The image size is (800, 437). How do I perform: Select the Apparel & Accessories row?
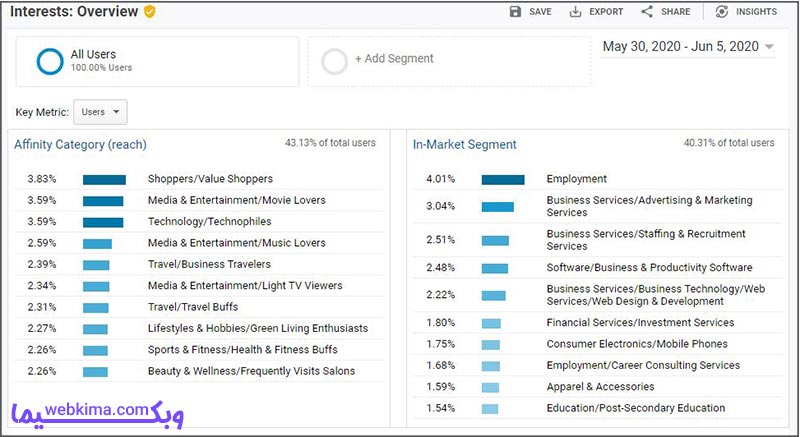[x=597, y=387]
